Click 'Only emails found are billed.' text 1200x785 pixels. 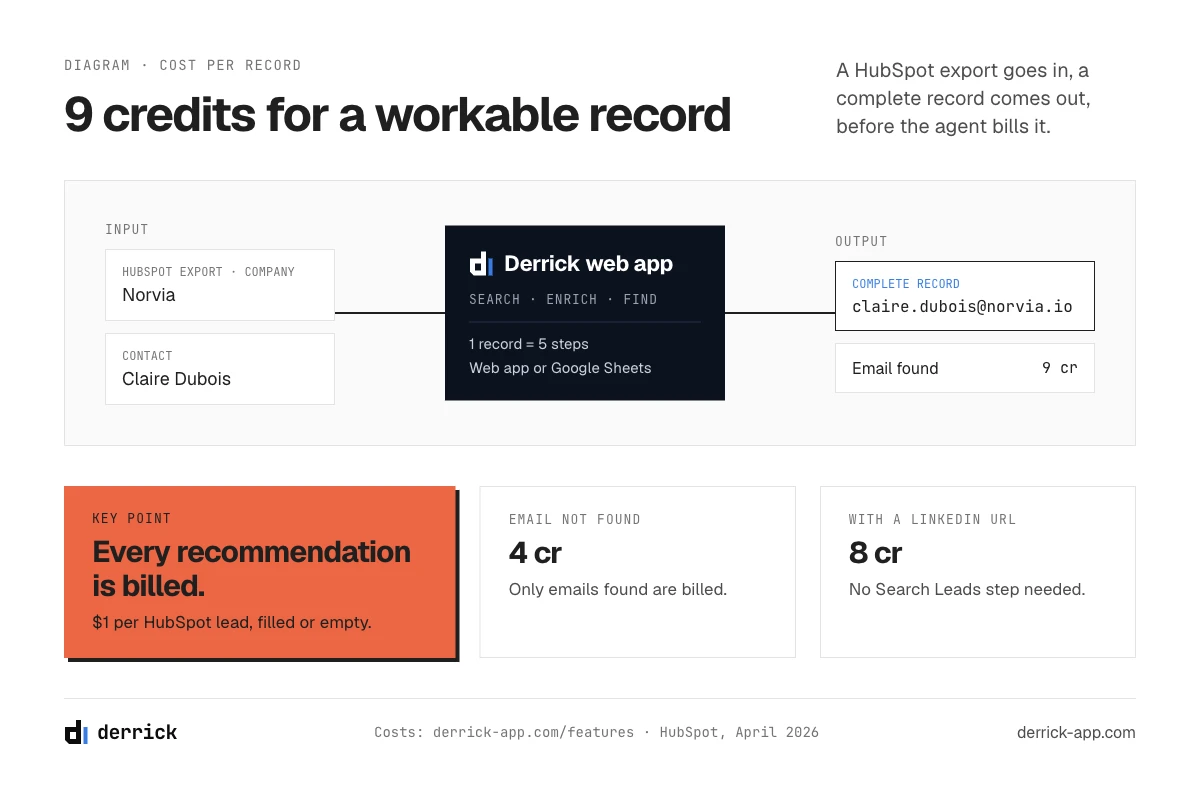point(618,589)
